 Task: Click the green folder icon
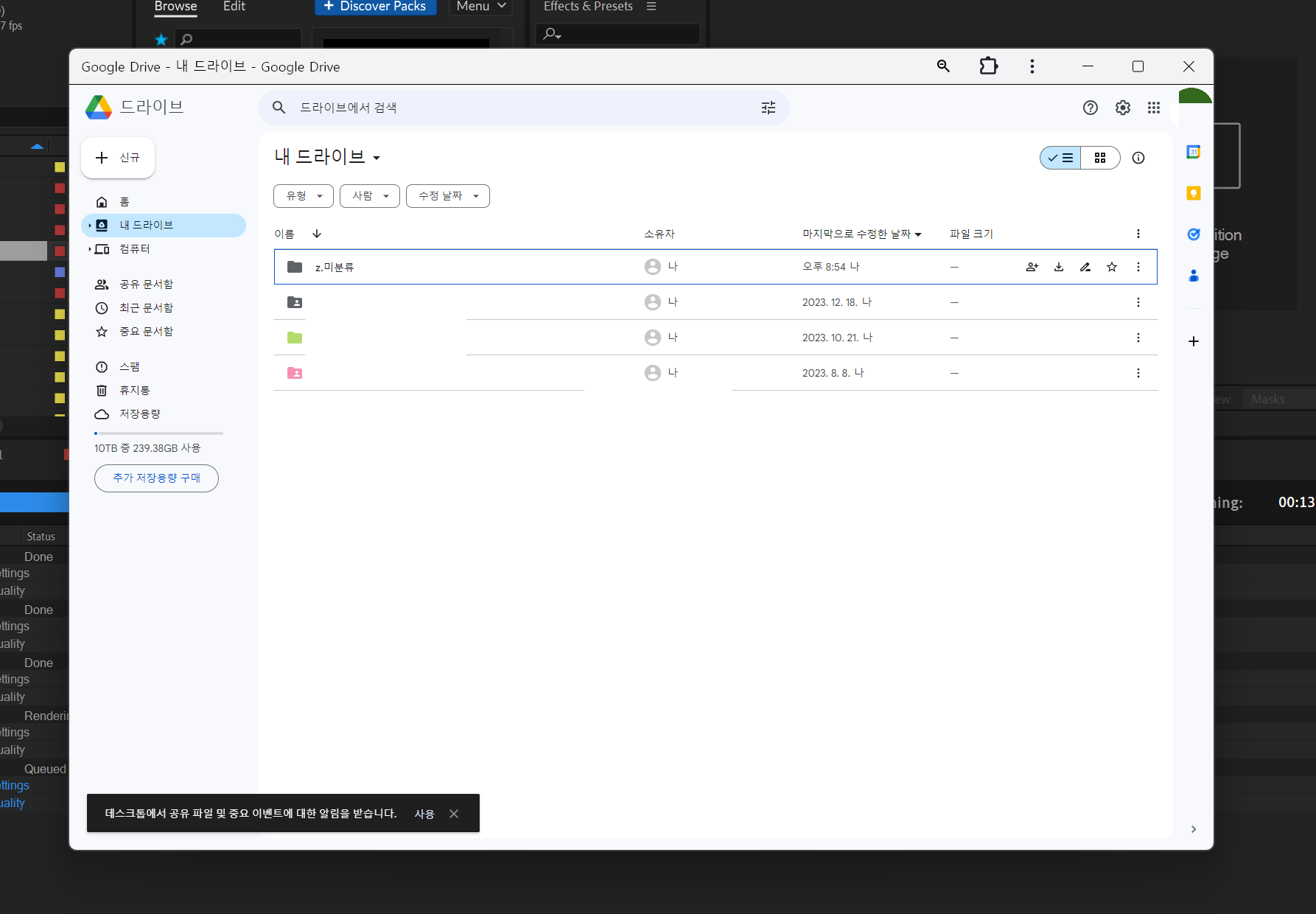point(295,338)
